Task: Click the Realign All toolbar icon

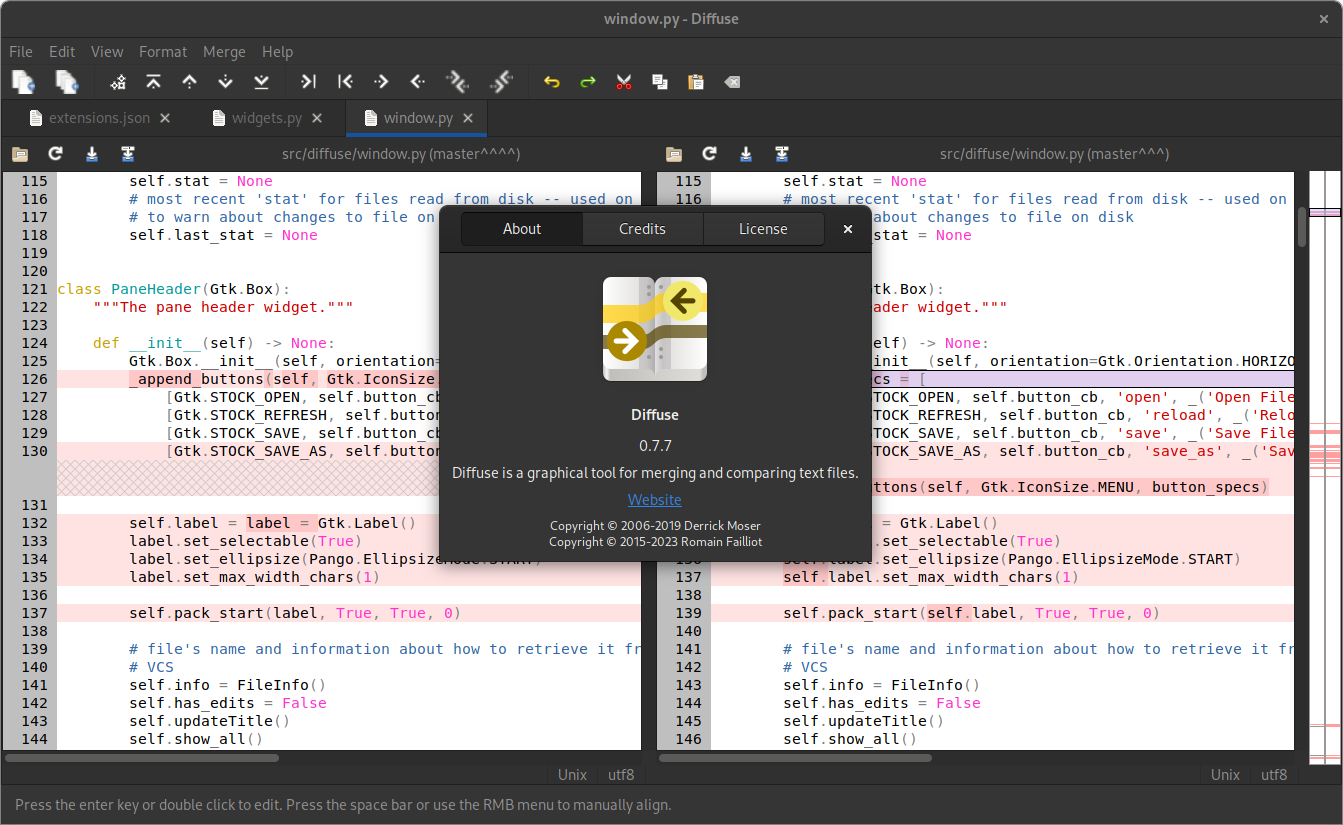Action: [118, 82]
